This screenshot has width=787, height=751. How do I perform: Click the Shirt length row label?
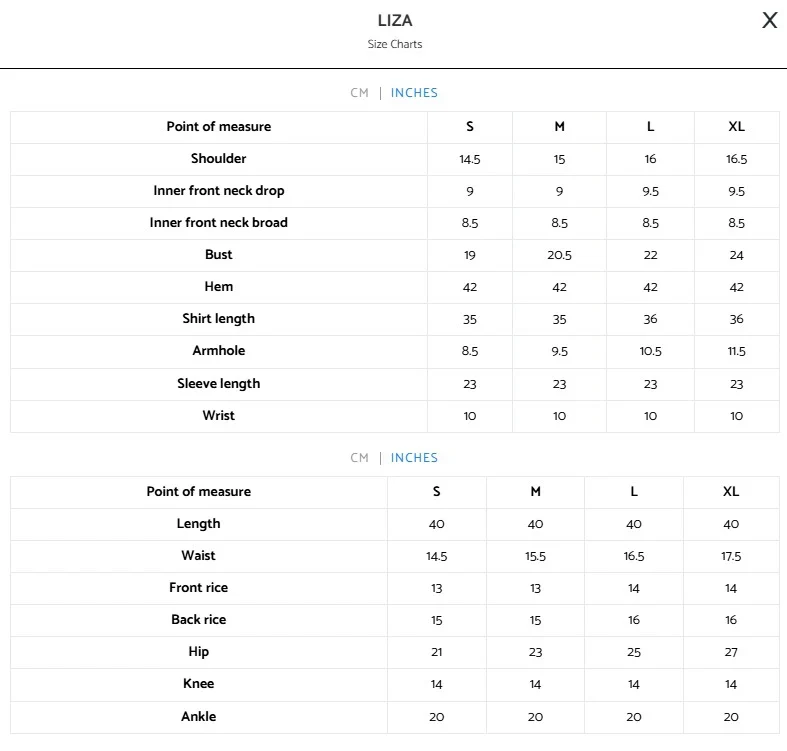(x=219, y=319)
